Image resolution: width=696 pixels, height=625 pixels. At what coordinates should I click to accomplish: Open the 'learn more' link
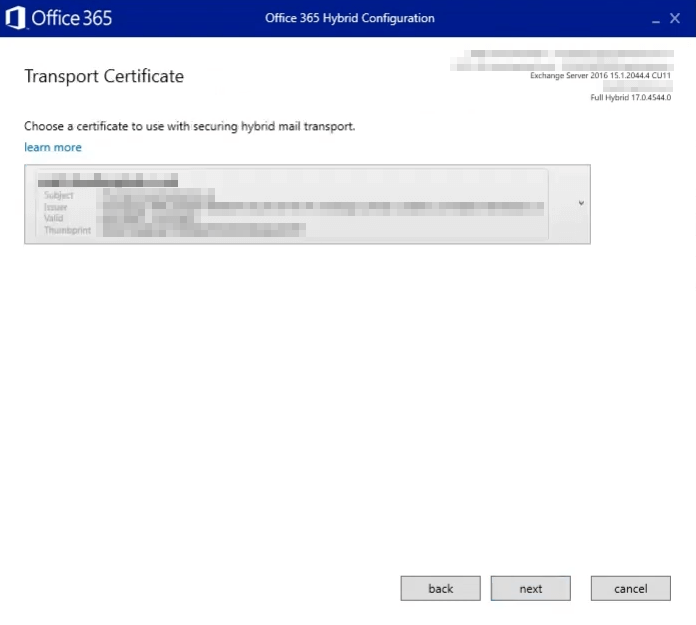point(53,147)
